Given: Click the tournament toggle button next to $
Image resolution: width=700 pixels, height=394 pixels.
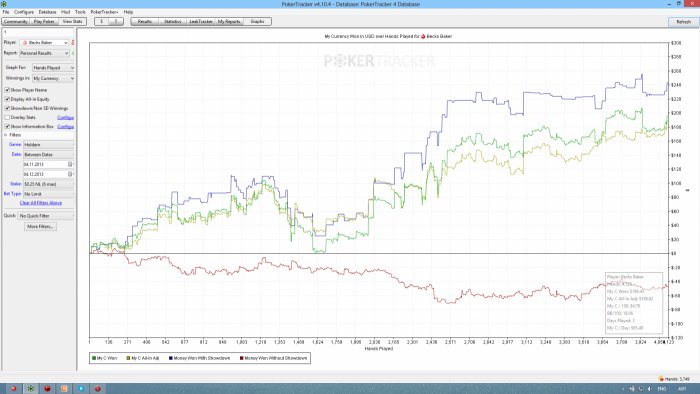Looking at the screenshot, I should [x=116, y=21].
